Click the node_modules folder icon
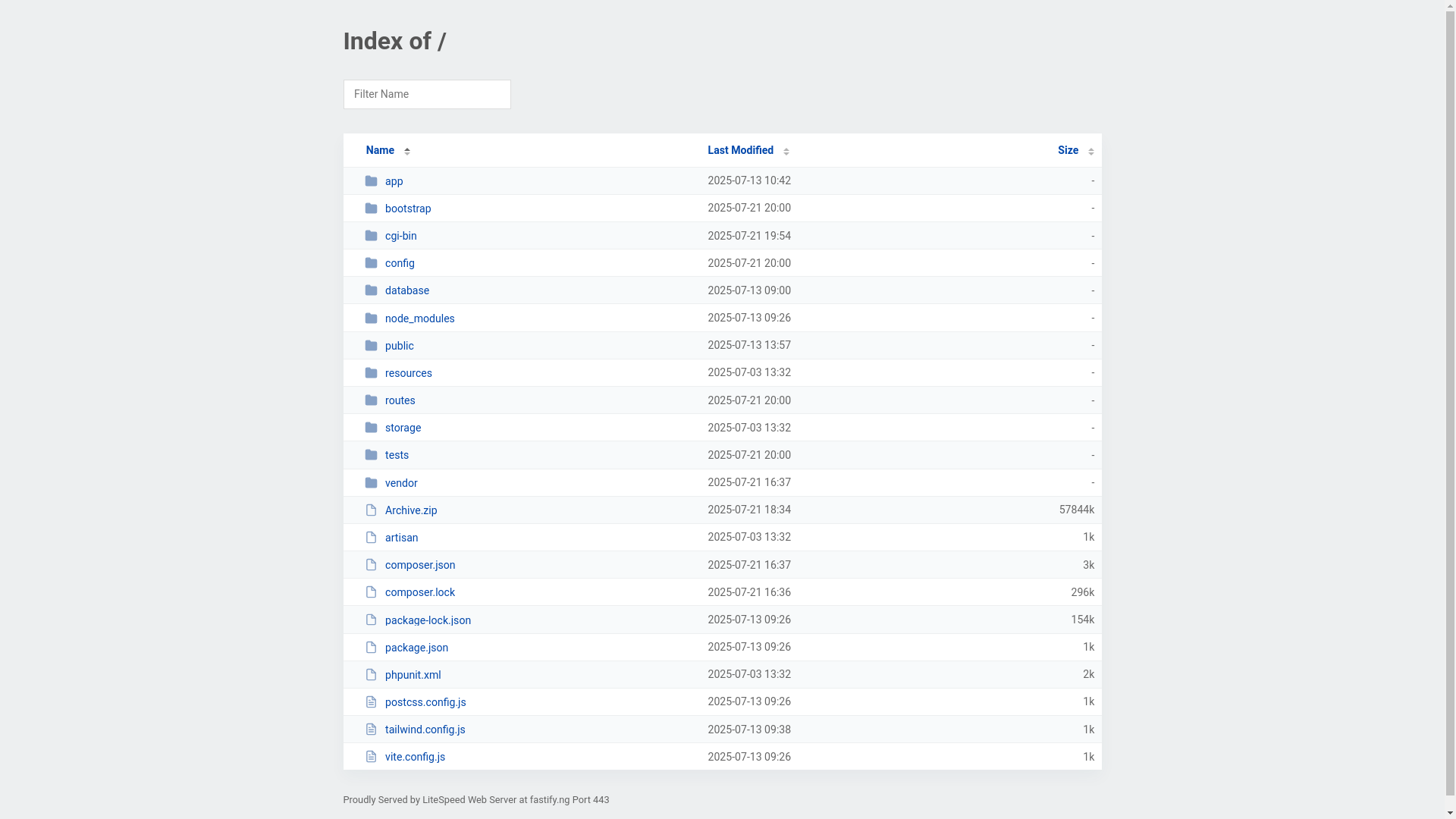This screenshot has width=1456, height=819. (371, 318)
